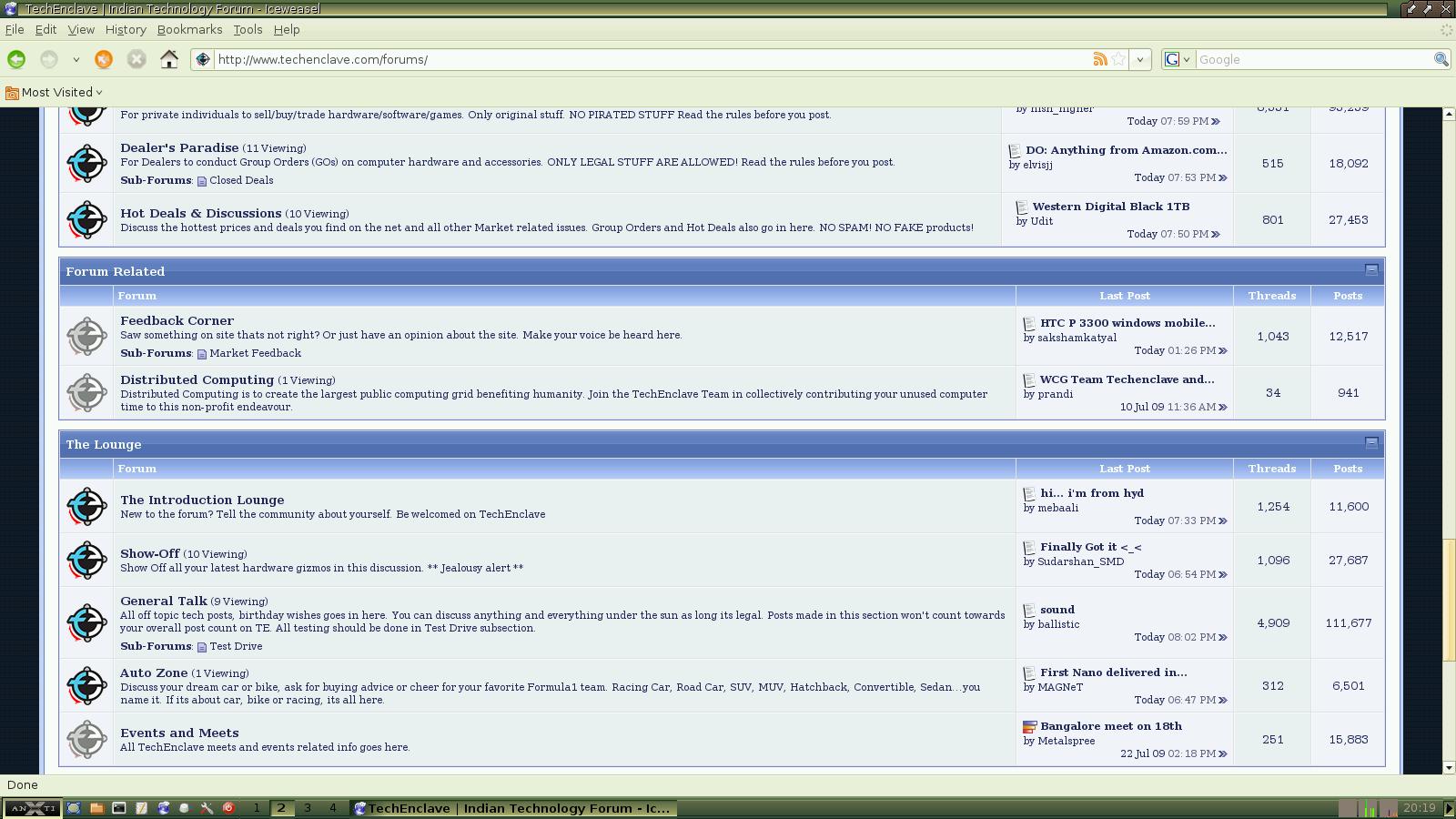Select the TechEnclave Iceweasel taskbar window button
This screenshot has width=1456, height=819.
pyautogui.click(x=513, y=808)
